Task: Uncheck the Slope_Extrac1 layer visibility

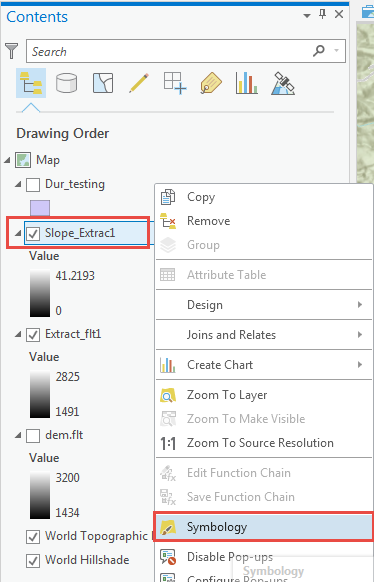Action: [x=33, y=233]
